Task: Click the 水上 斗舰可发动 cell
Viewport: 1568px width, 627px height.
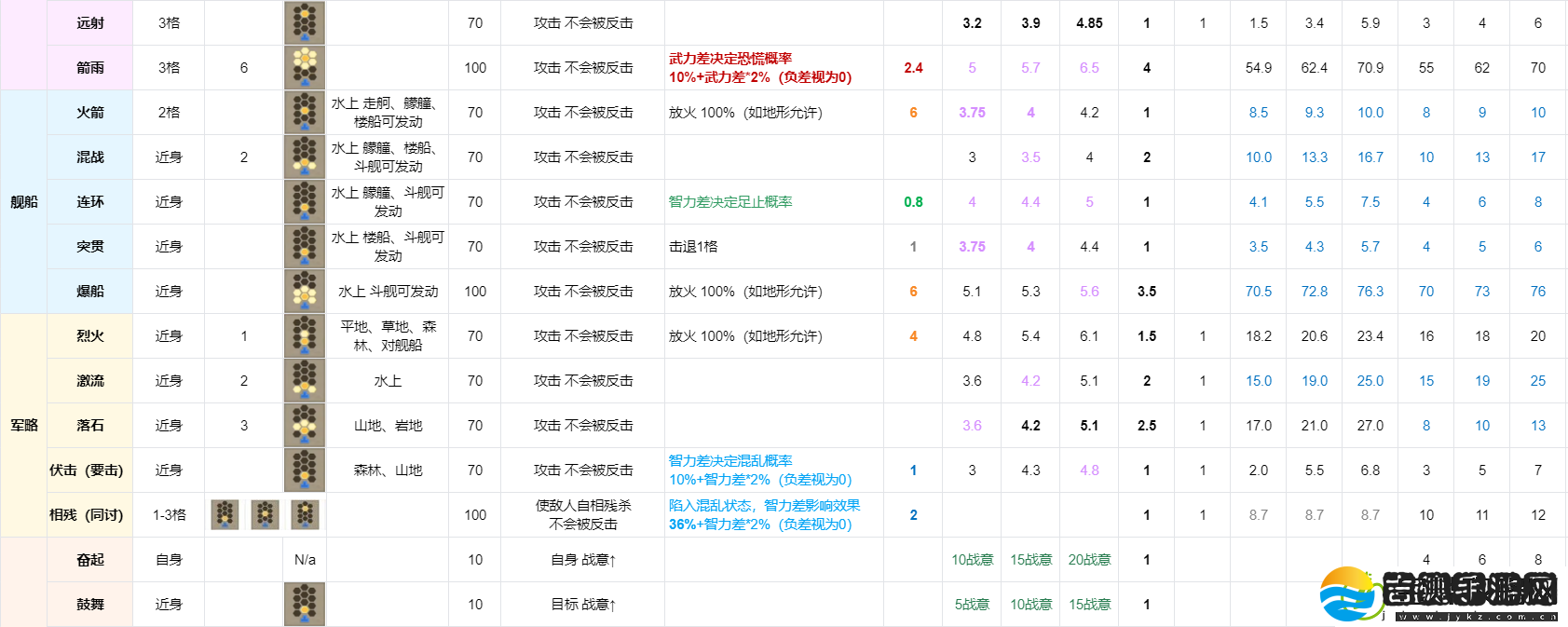Action: click(388, 292)
